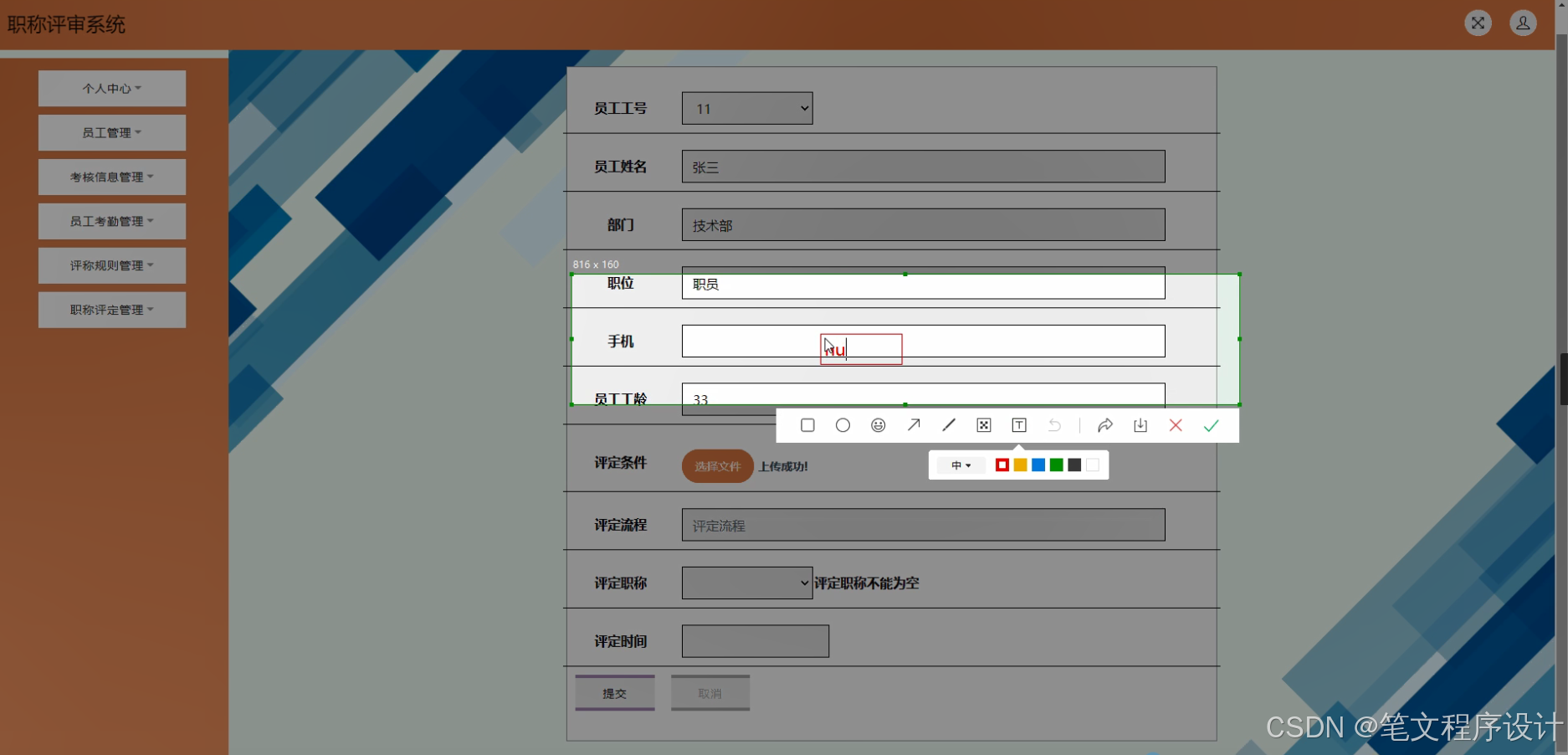This screenshot has height=755, width=1568.
Task: Expand the 个人中心 menu
Action: tap(112, 88)
